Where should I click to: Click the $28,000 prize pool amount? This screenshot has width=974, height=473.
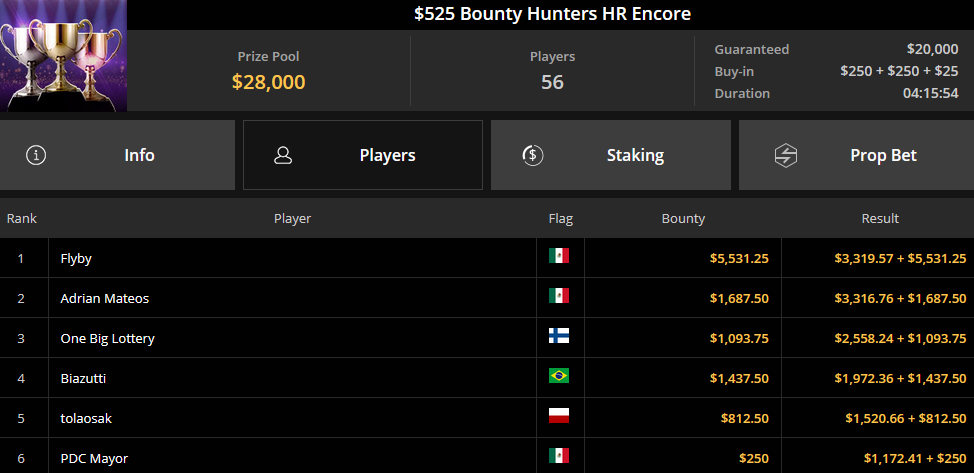268,82
